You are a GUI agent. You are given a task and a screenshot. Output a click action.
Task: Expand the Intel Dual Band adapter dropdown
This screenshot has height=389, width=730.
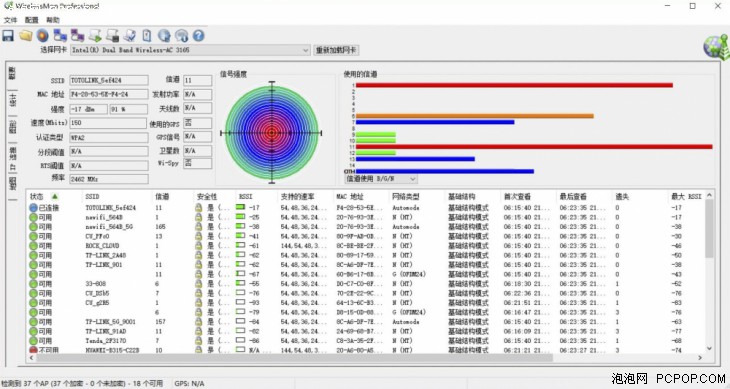pos(305,50)
